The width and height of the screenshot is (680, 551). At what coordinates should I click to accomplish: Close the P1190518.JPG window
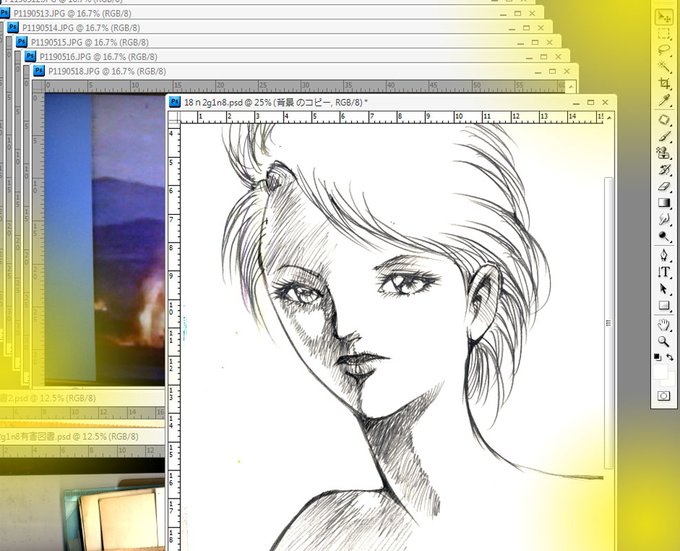pos(567,71)
